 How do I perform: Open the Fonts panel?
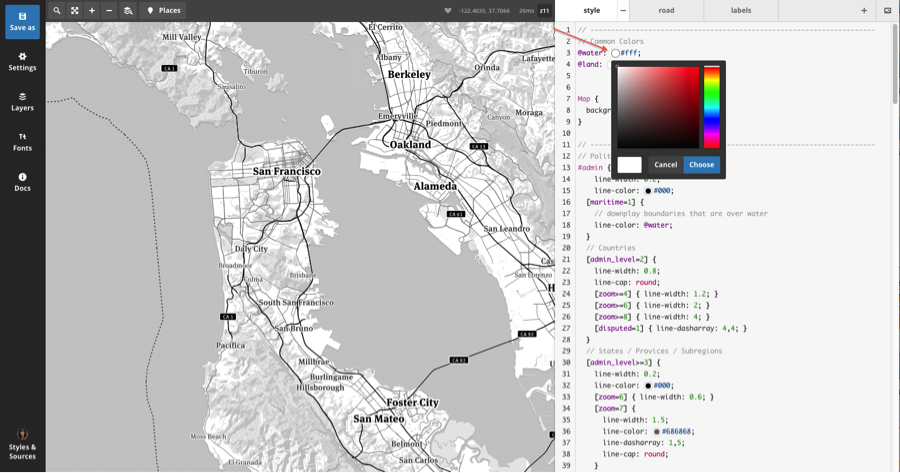(x=22, y=142)
